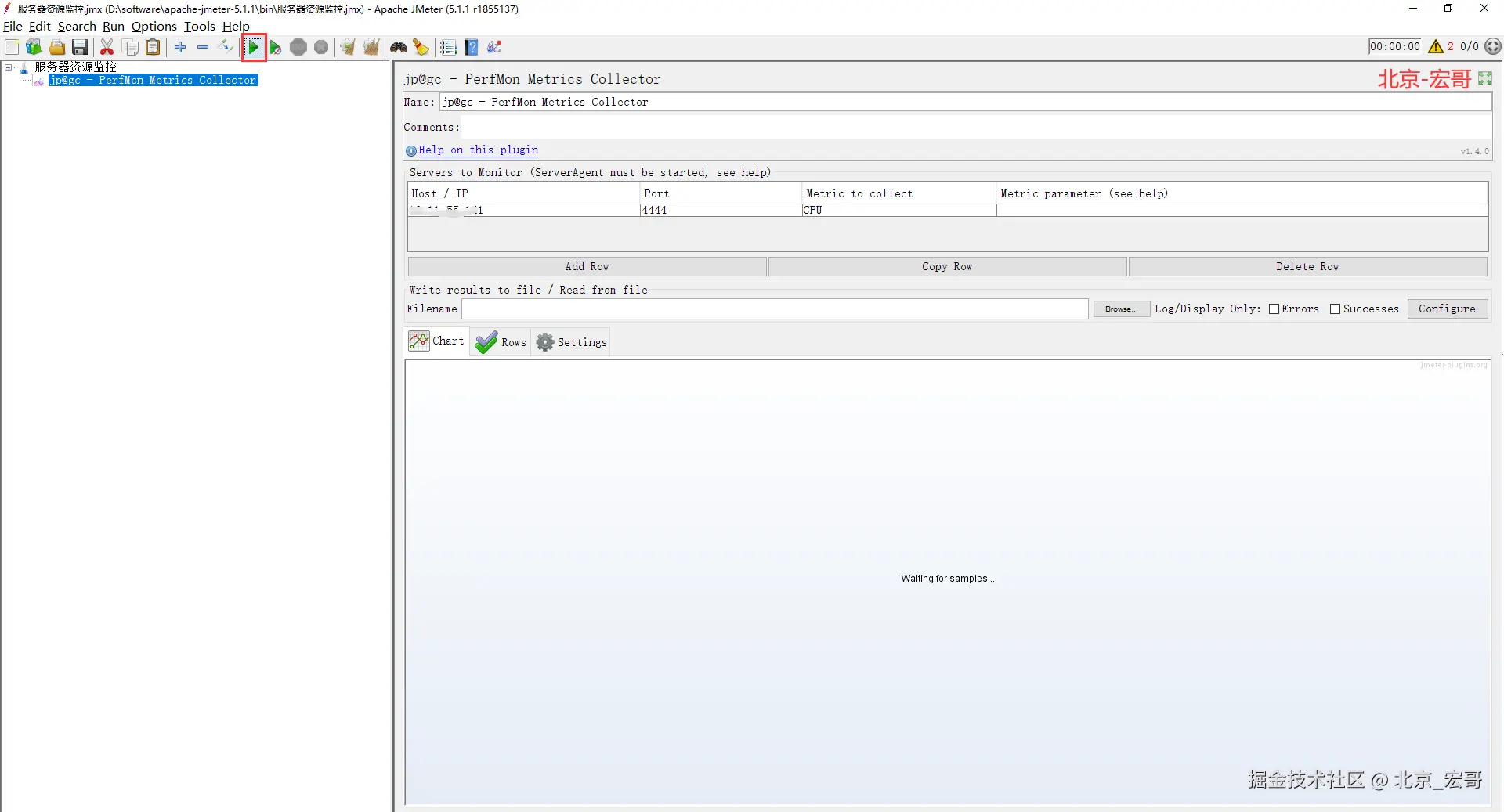Click the Add Row button
Viewport: 1504px width, 812px height.
click(x=587, y=267)
